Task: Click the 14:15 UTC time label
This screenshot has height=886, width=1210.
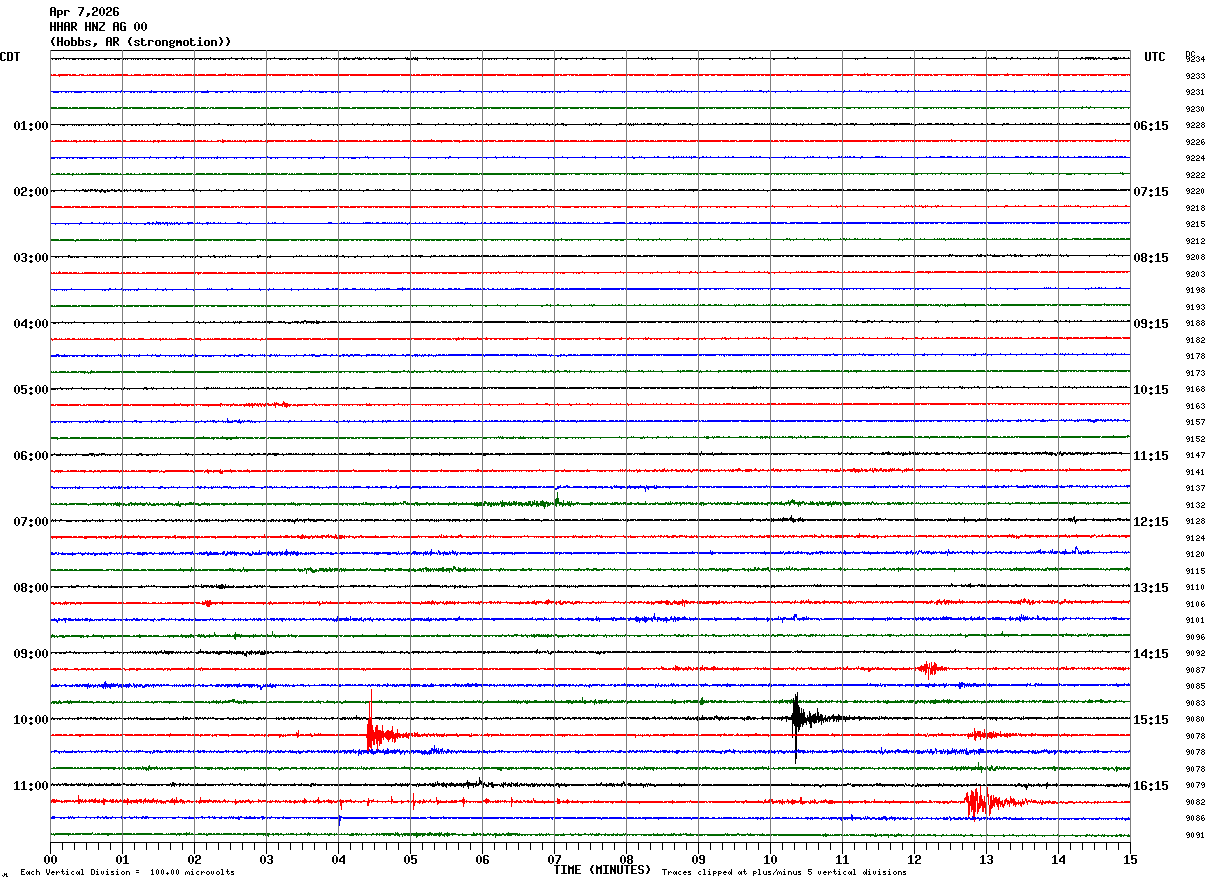Action: pos(1151,654)
